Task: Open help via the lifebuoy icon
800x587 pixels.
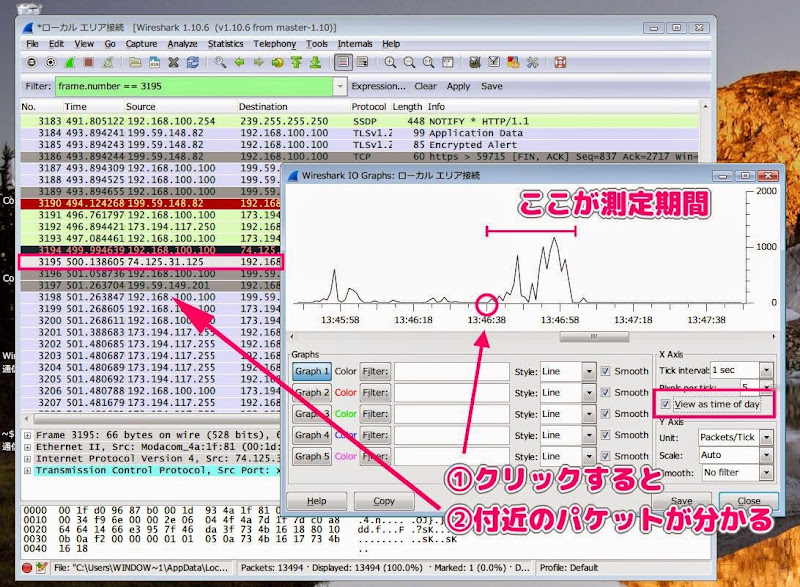Action: (560, 63)
